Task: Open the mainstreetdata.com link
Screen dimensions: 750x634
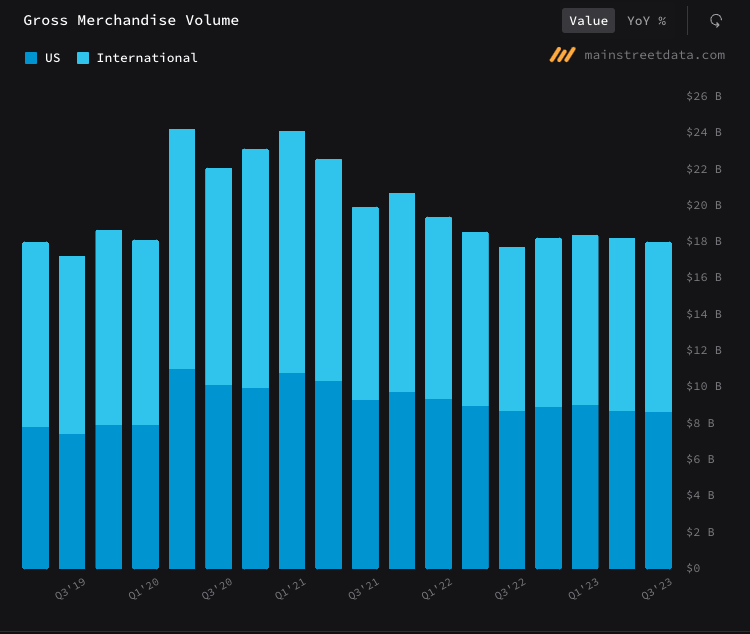Action: click(654, 55)
